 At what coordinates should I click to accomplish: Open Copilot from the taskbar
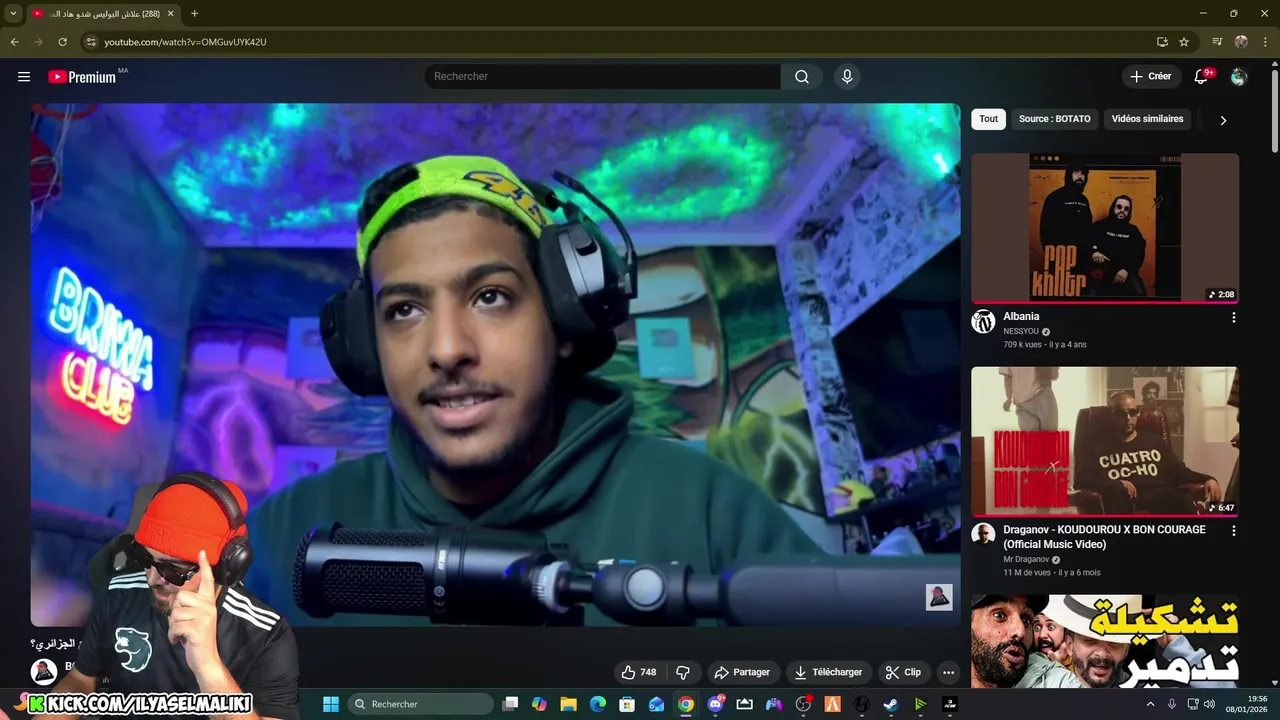coord(540,704)
